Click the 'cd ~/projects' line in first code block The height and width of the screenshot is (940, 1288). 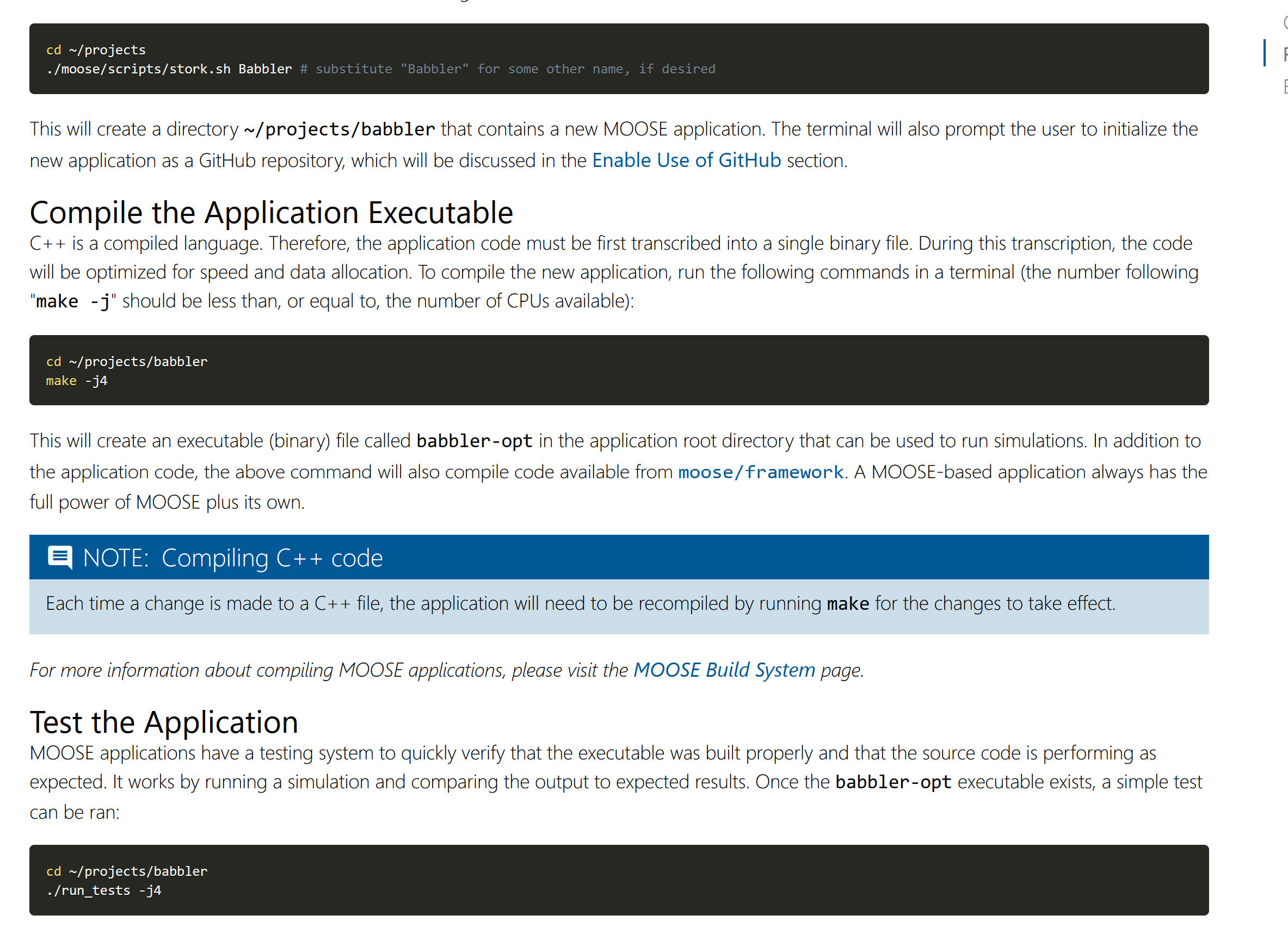point(96,50)
